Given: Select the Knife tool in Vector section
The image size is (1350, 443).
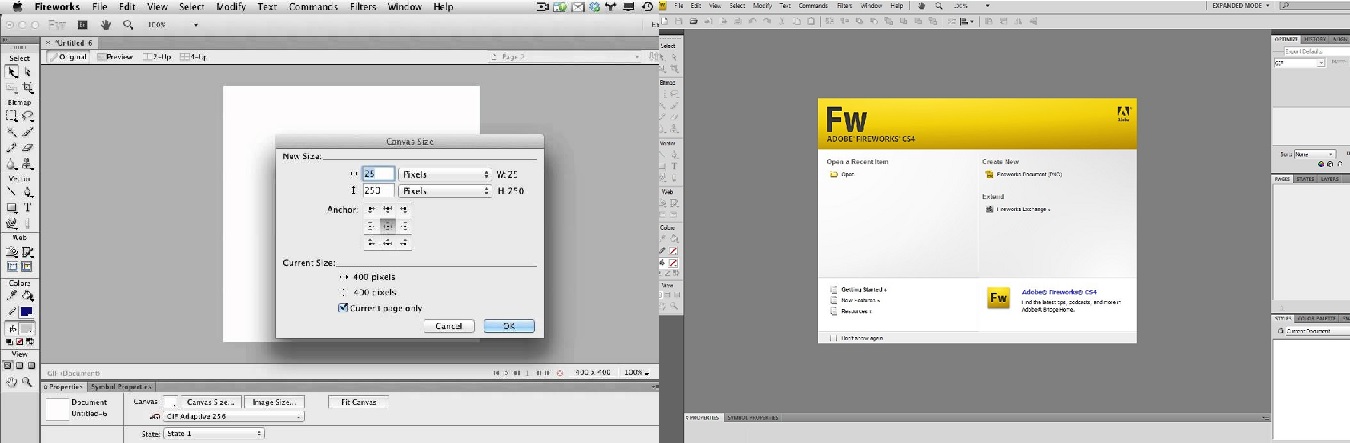Looking at the screenshot, I should [x=27, y=222].
